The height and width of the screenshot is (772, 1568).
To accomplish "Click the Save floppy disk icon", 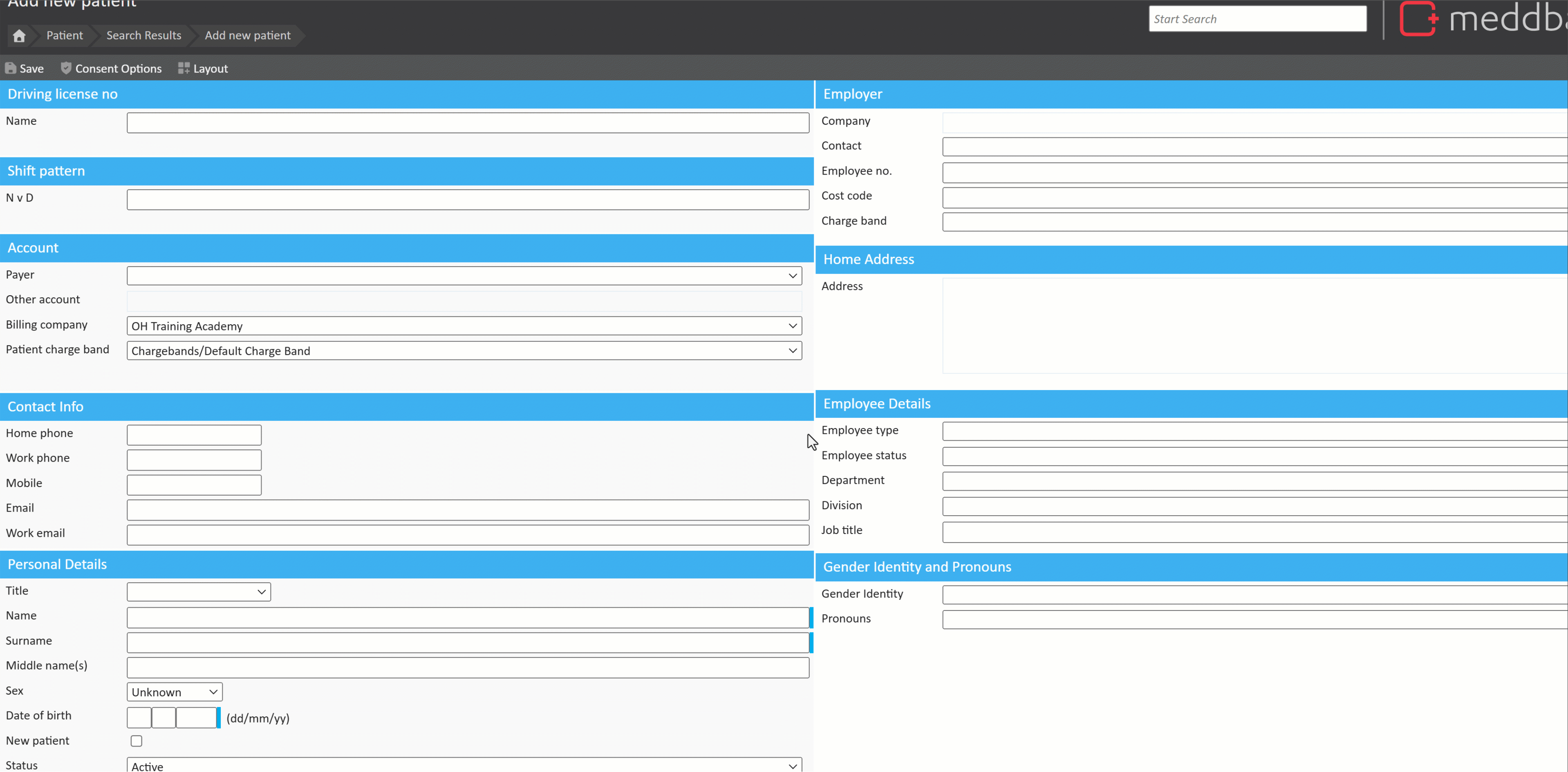I will pos(10,68).
